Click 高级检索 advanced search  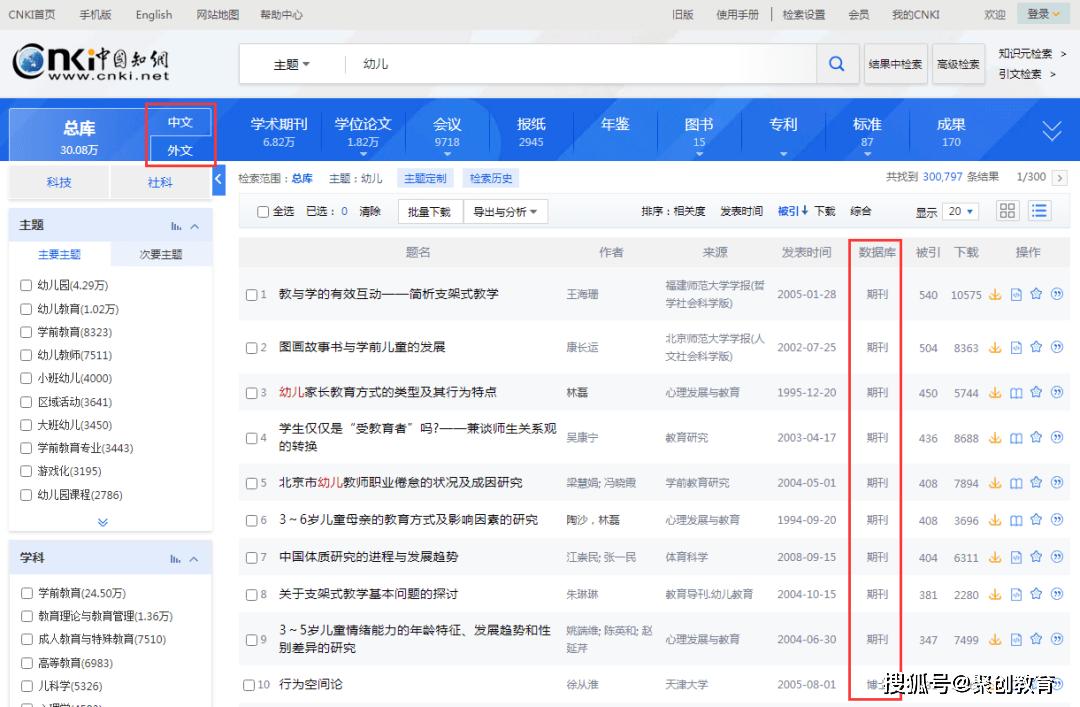(961, 63)
